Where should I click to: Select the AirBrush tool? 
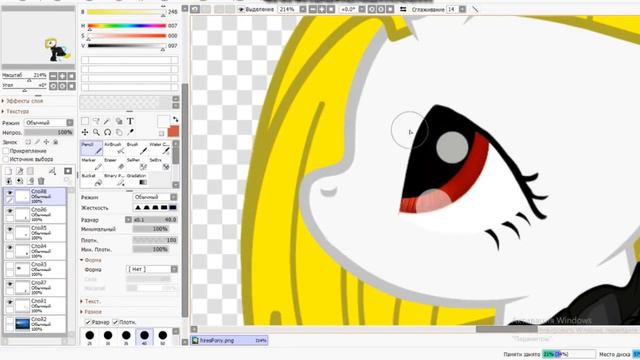point(114,148)
